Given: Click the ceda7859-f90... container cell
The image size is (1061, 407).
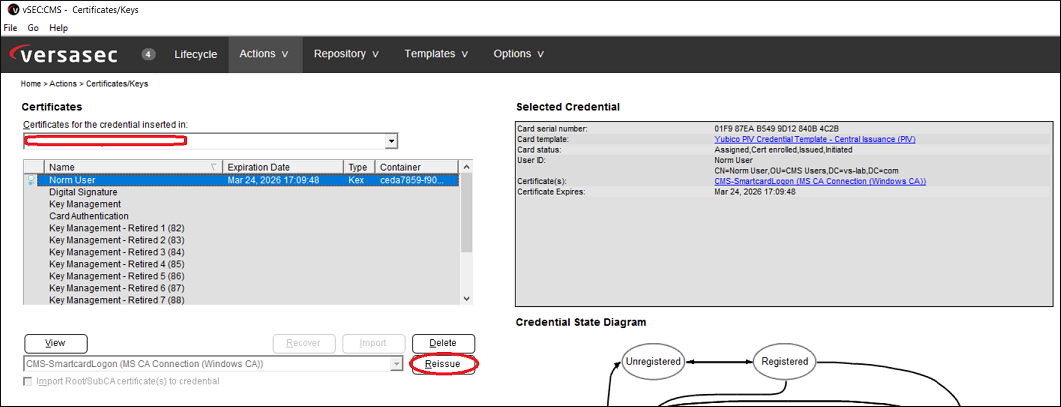Looking at the screenshot, I should (412, 180).
